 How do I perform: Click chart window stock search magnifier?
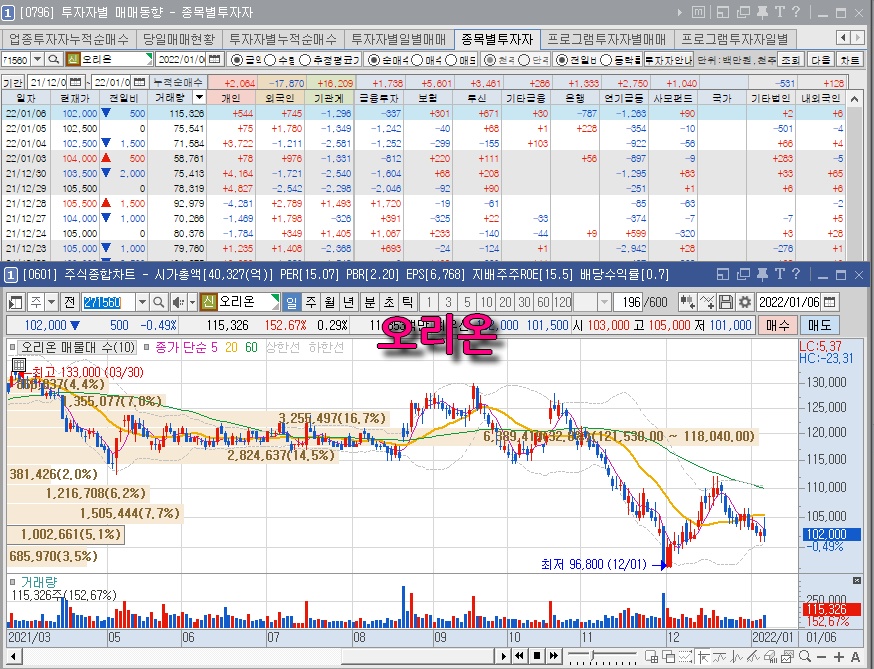pyautogui.click(x=158, y=303)
